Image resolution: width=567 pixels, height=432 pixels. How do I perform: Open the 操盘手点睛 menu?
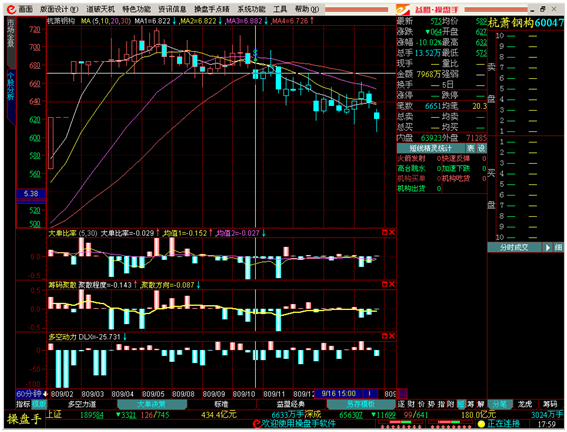212,9
